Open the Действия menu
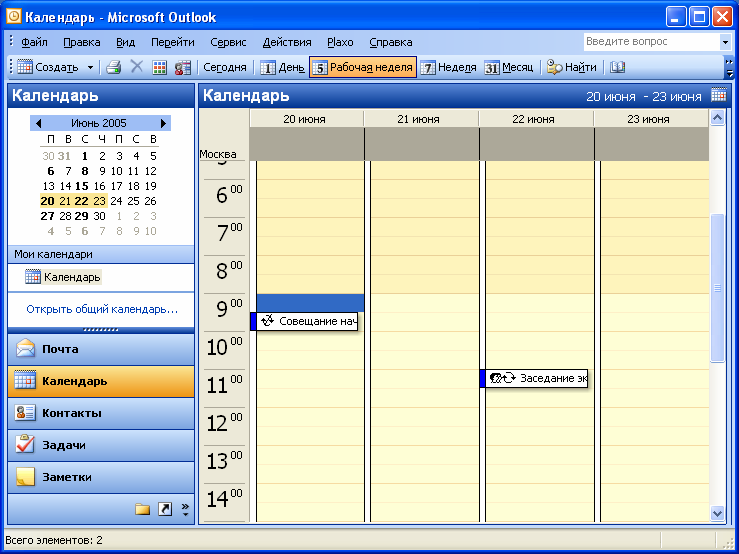 (x=287, y=42)
